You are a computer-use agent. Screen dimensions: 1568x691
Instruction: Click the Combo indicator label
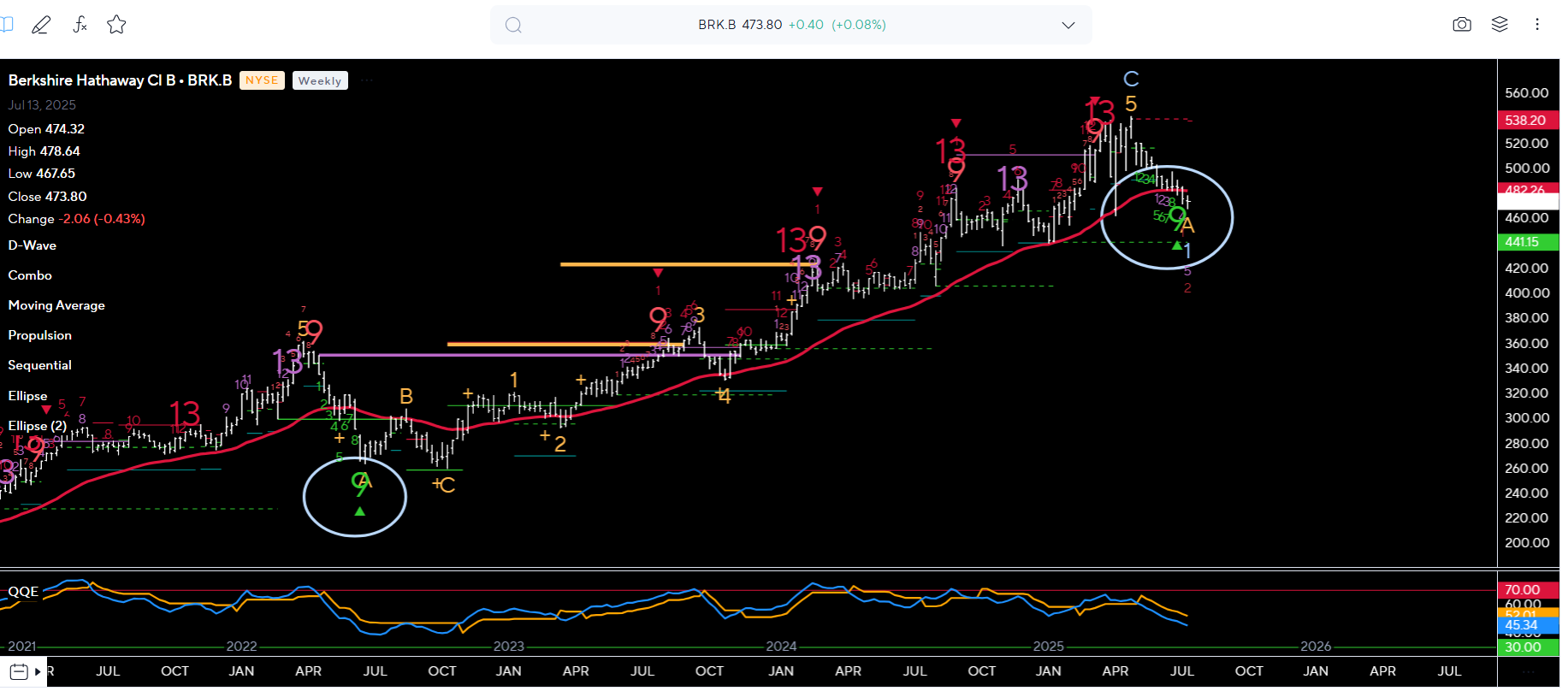tap(30, 275)
